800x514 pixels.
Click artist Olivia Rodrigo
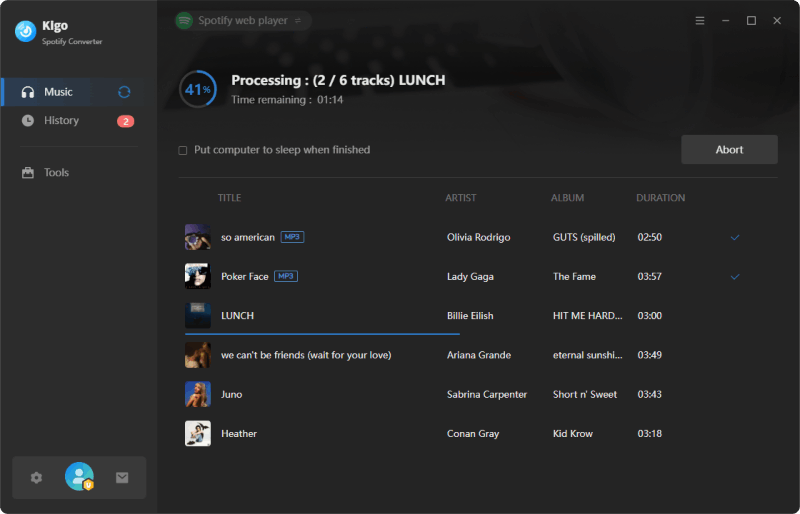pyautogui.click(x=479, y=237)
